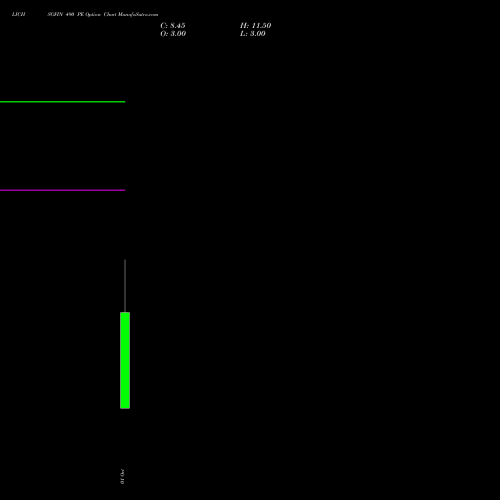Click the green horizontal indicator line
Viewport: 500px width, 500px height.
62,102
